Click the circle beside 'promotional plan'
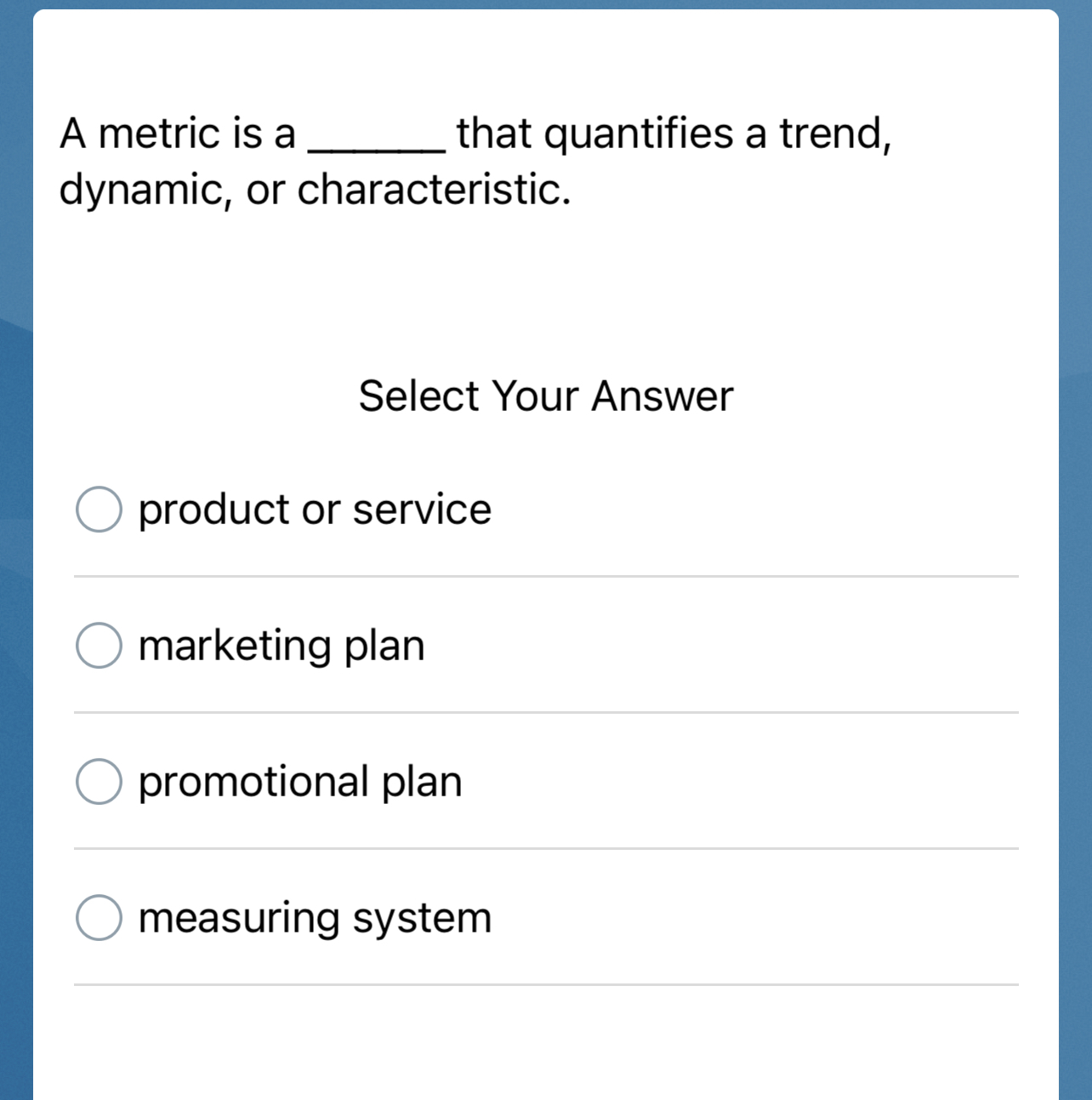 [x=98, y=780]
